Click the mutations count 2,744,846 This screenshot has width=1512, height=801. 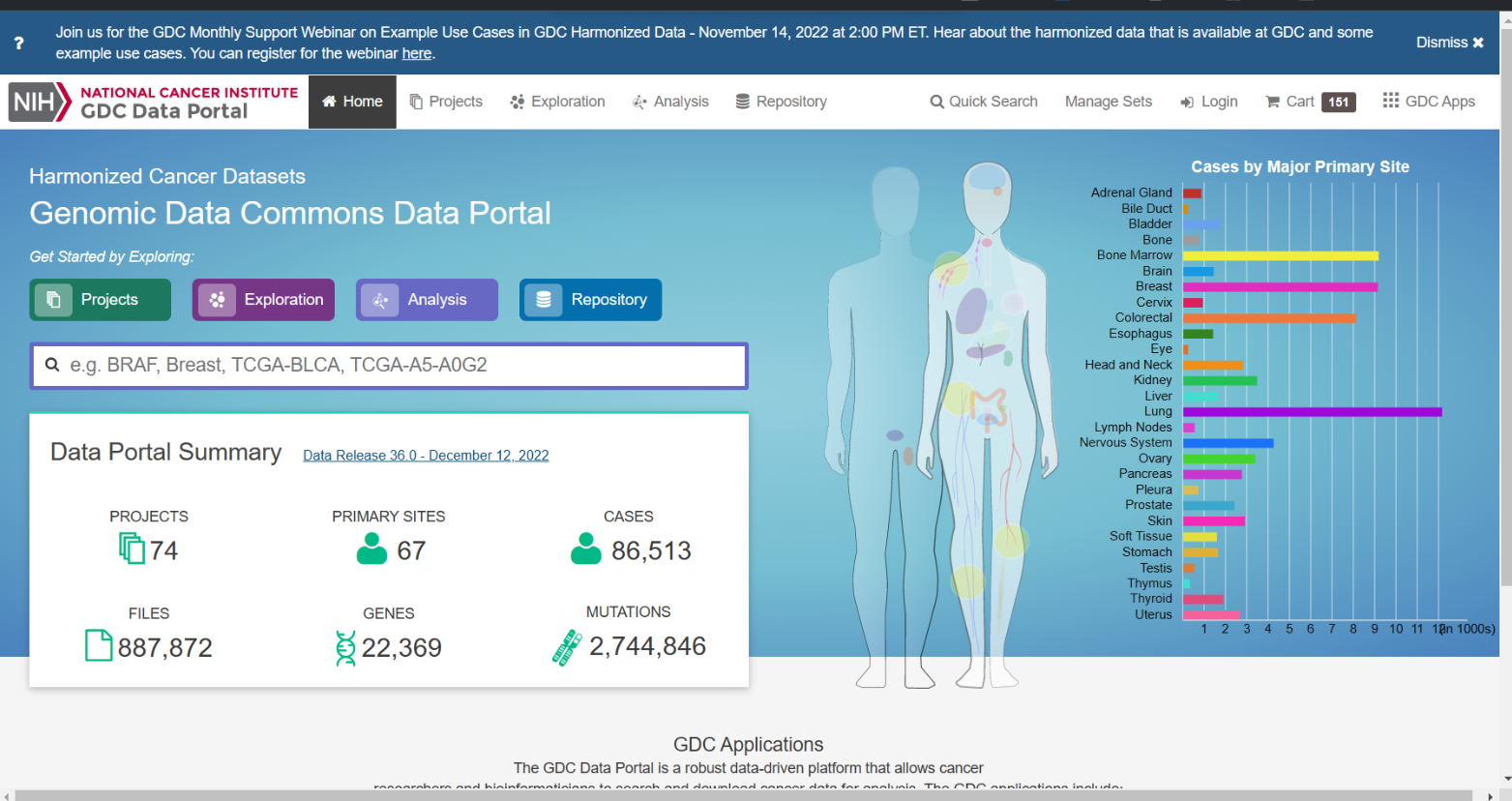click(x=647, y=646)
